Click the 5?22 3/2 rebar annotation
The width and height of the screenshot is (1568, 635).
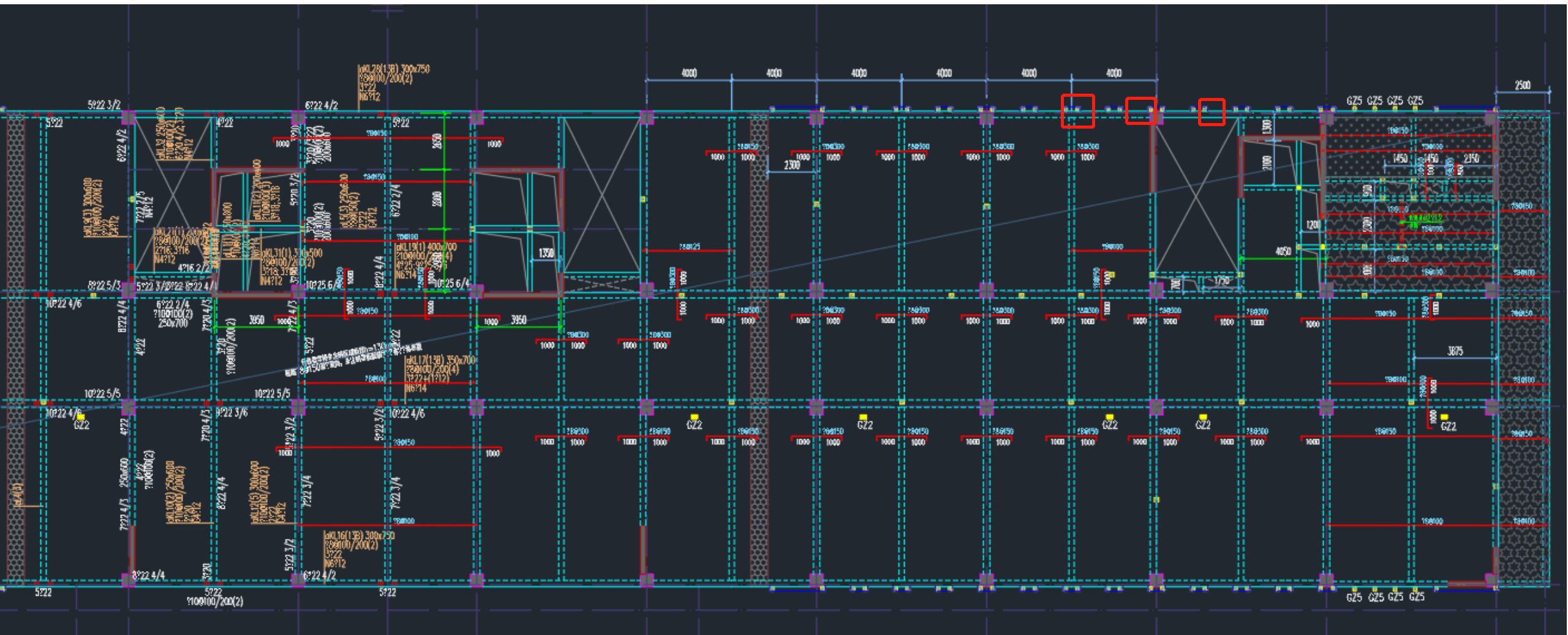[104, 105]
